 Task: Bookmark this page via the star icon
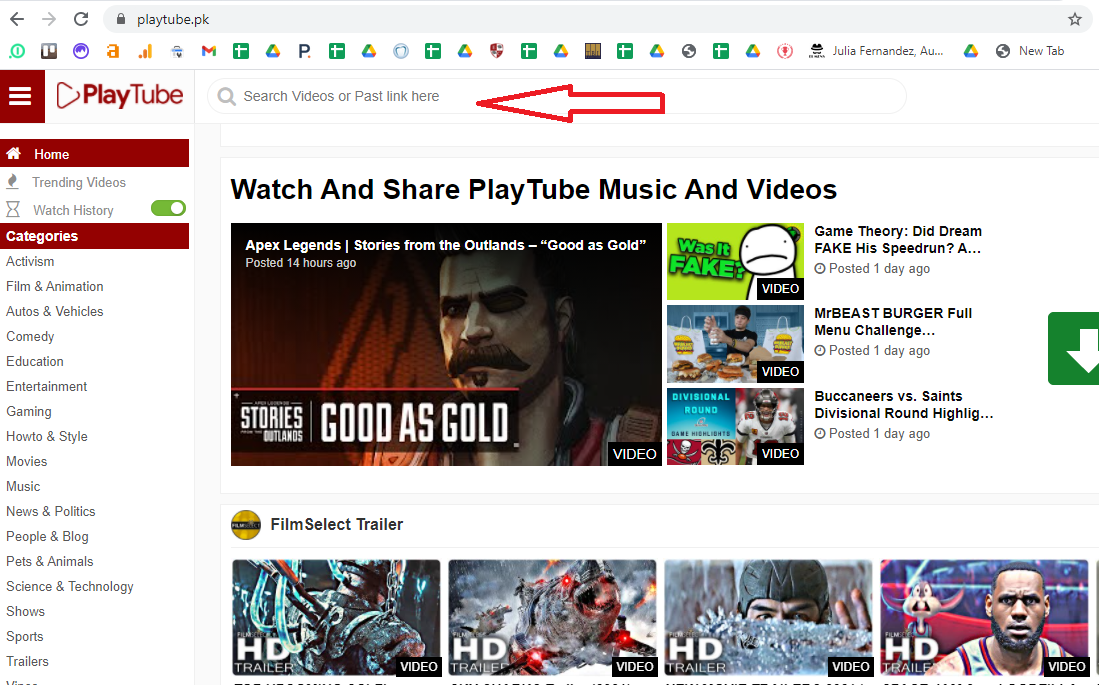(1074, 18)
